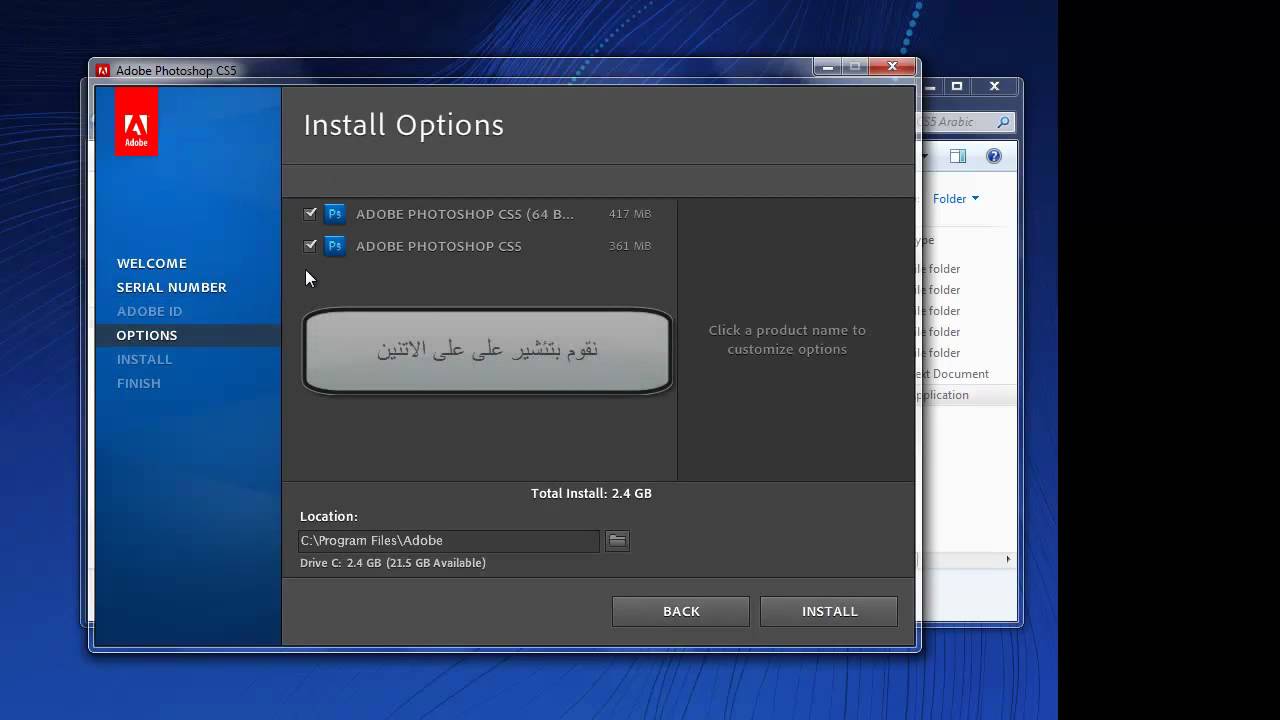The width and height of the screenshot is (1280, 720).
Task: Click the Ps icon of the 361 MB product
Action: point(335,245)
